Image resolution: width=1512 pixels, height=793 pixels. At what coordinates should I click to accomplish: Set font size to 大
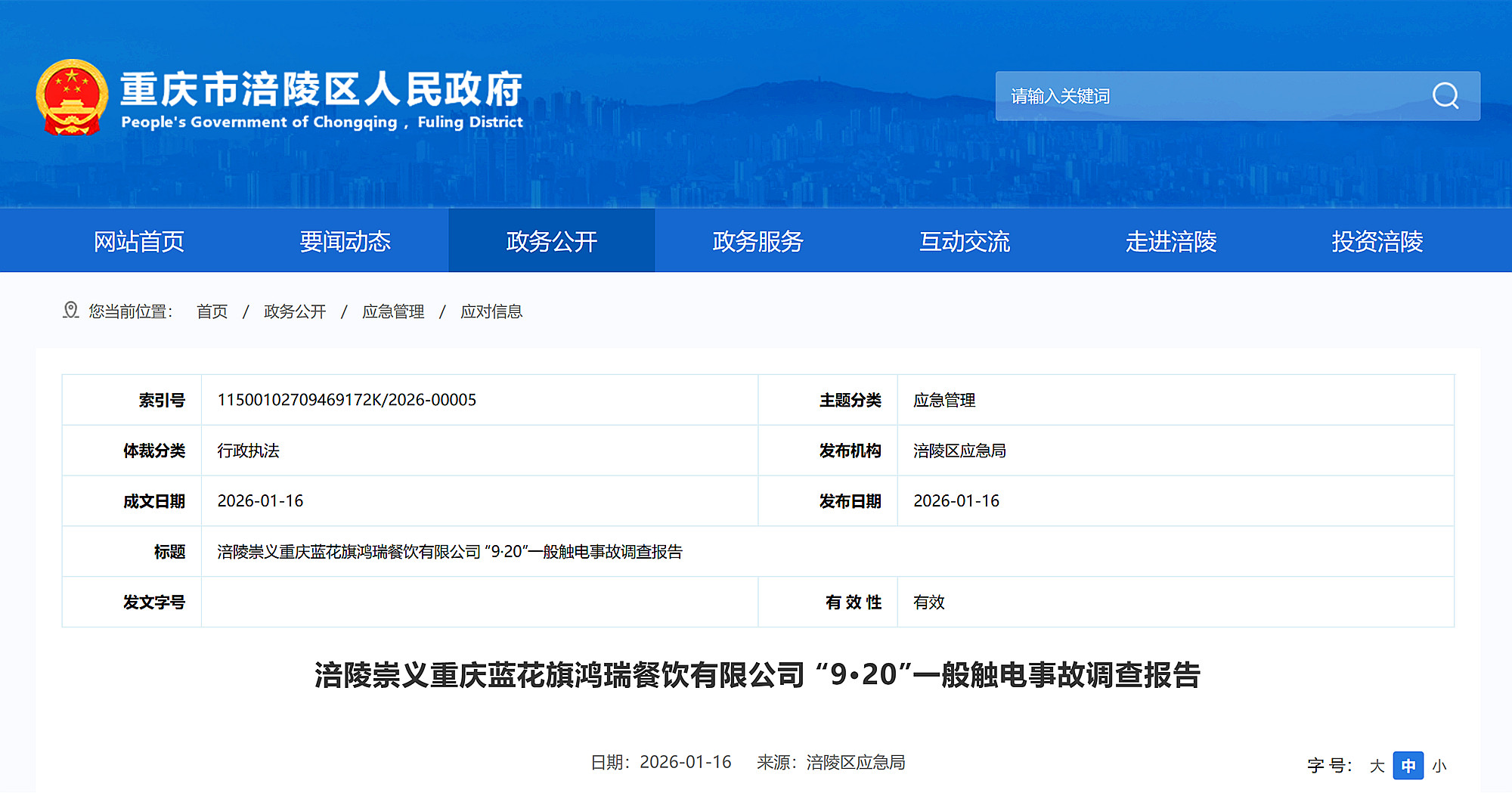point(1377,766)
